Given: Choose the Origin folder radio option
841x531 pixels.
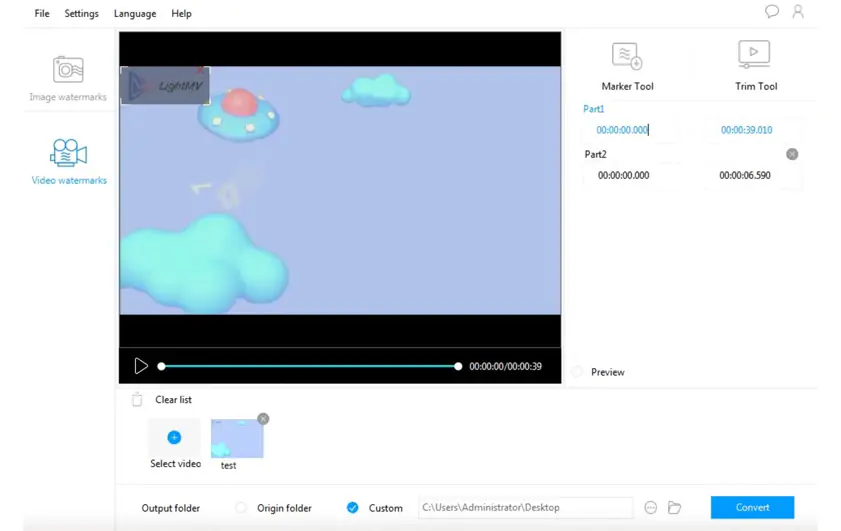Looking at the screenshot, I should (x=241, y=507).
